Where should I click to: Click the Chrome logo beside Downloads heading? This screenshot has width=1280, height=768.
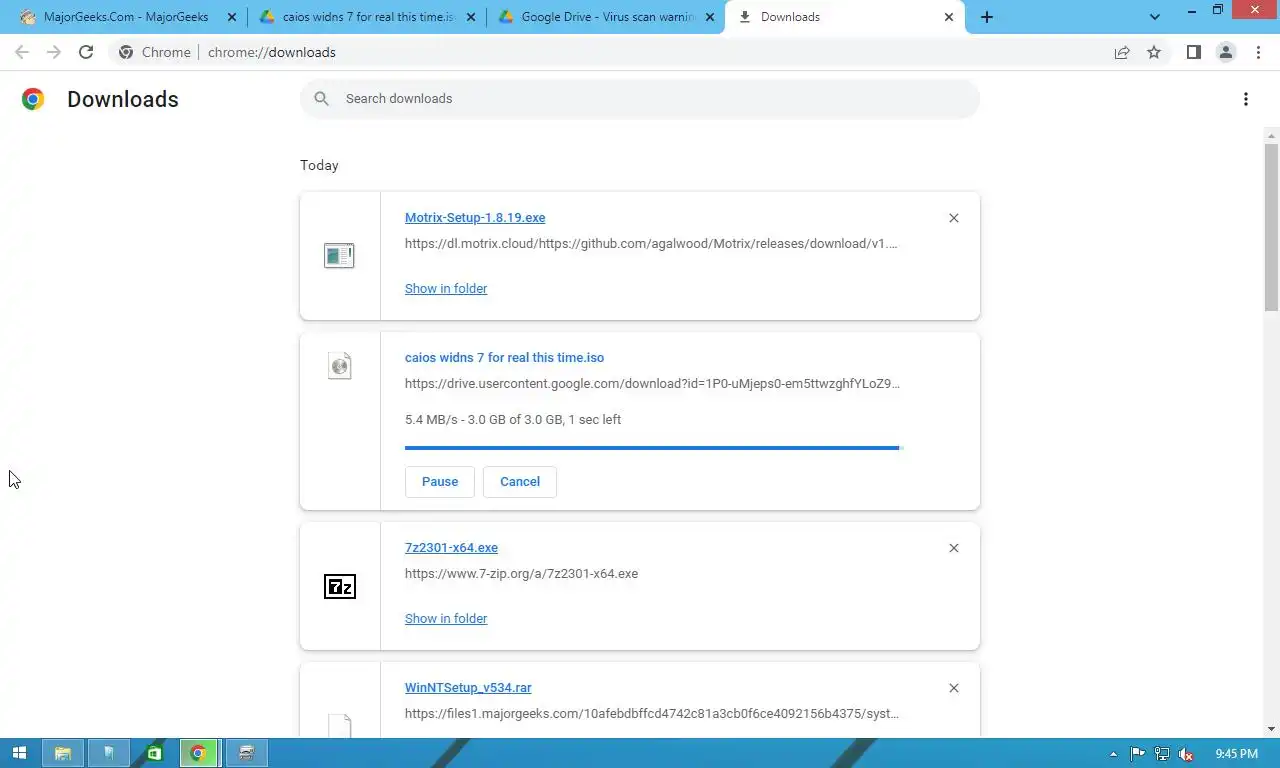pos(33,99)
